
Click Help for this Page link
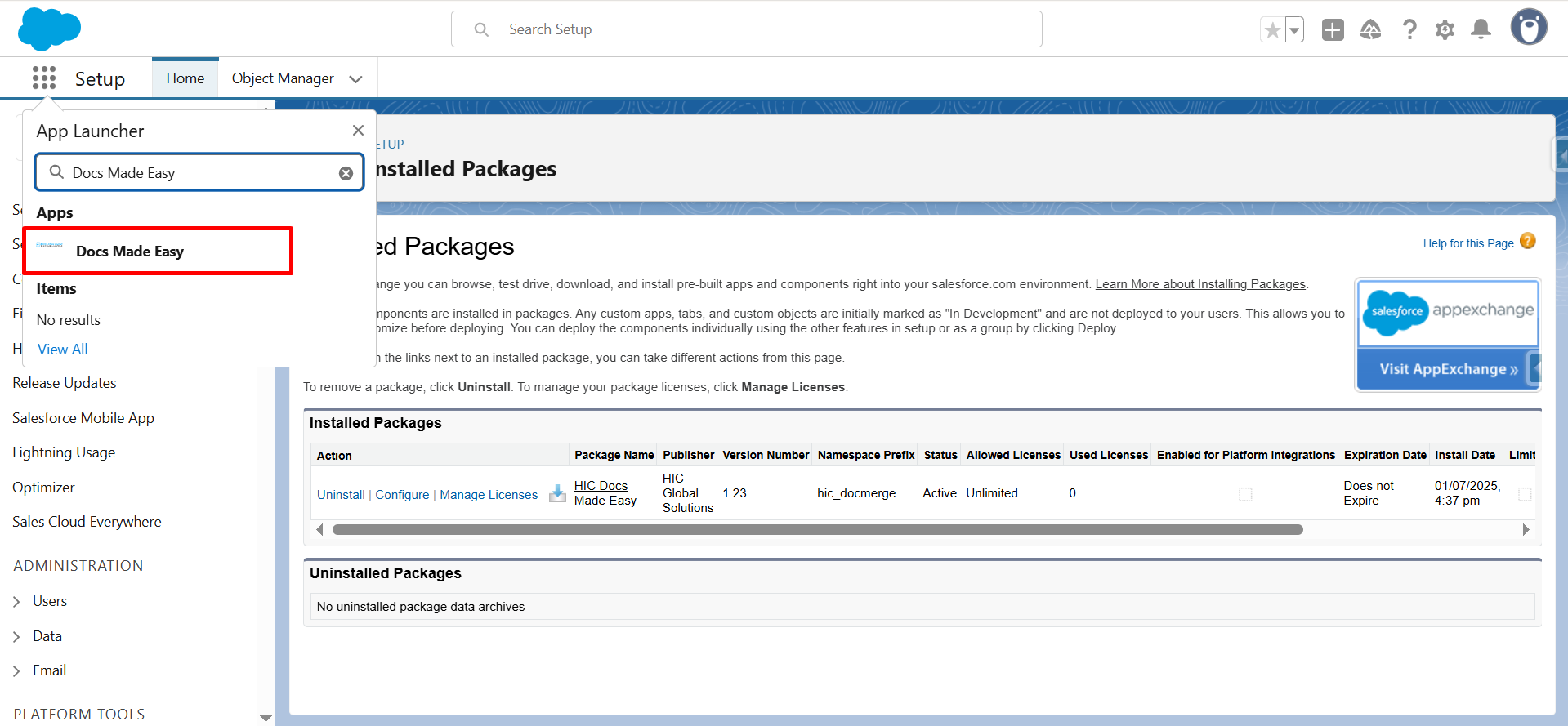coord(1467,243)
